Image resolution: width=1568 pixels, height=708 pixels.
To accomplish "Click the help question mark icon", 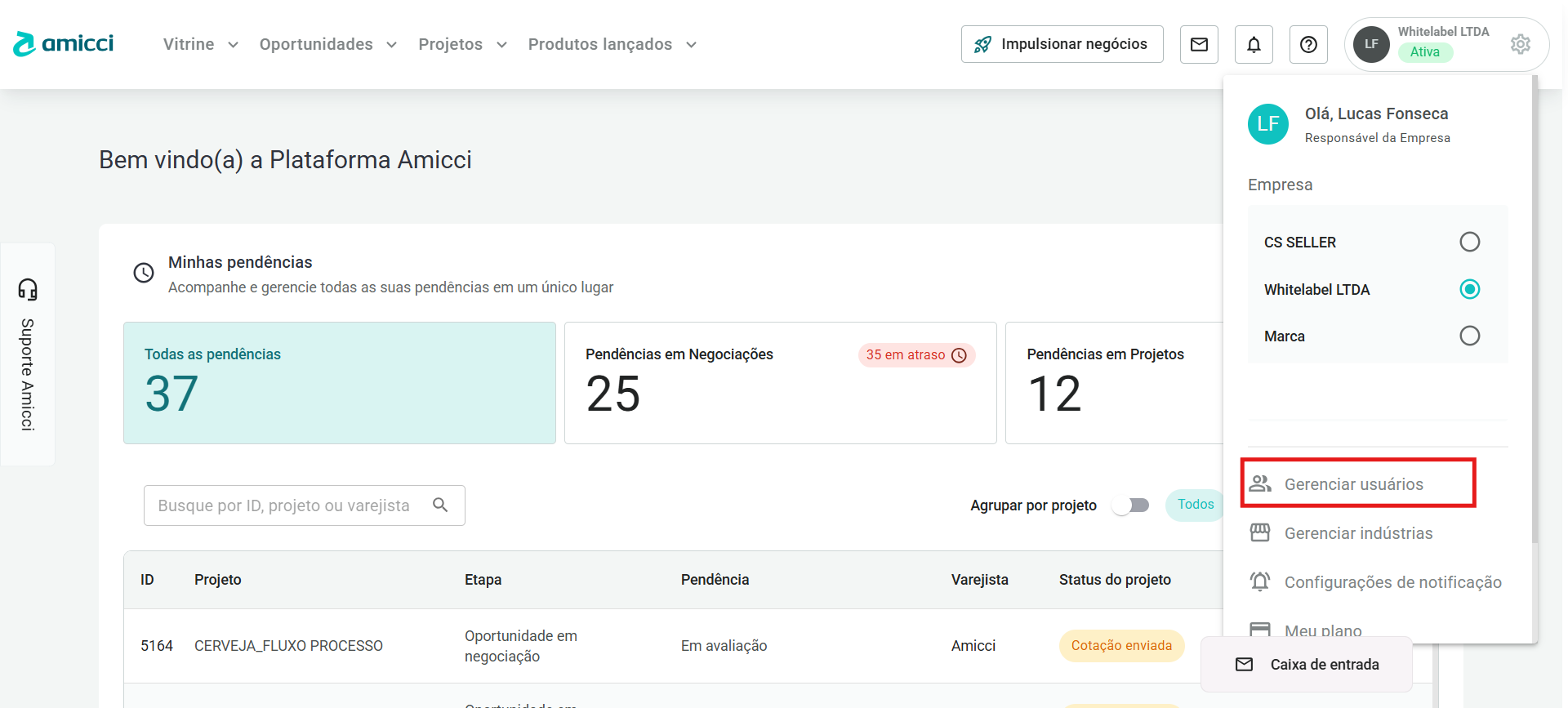I will (x=1308, y=44).
